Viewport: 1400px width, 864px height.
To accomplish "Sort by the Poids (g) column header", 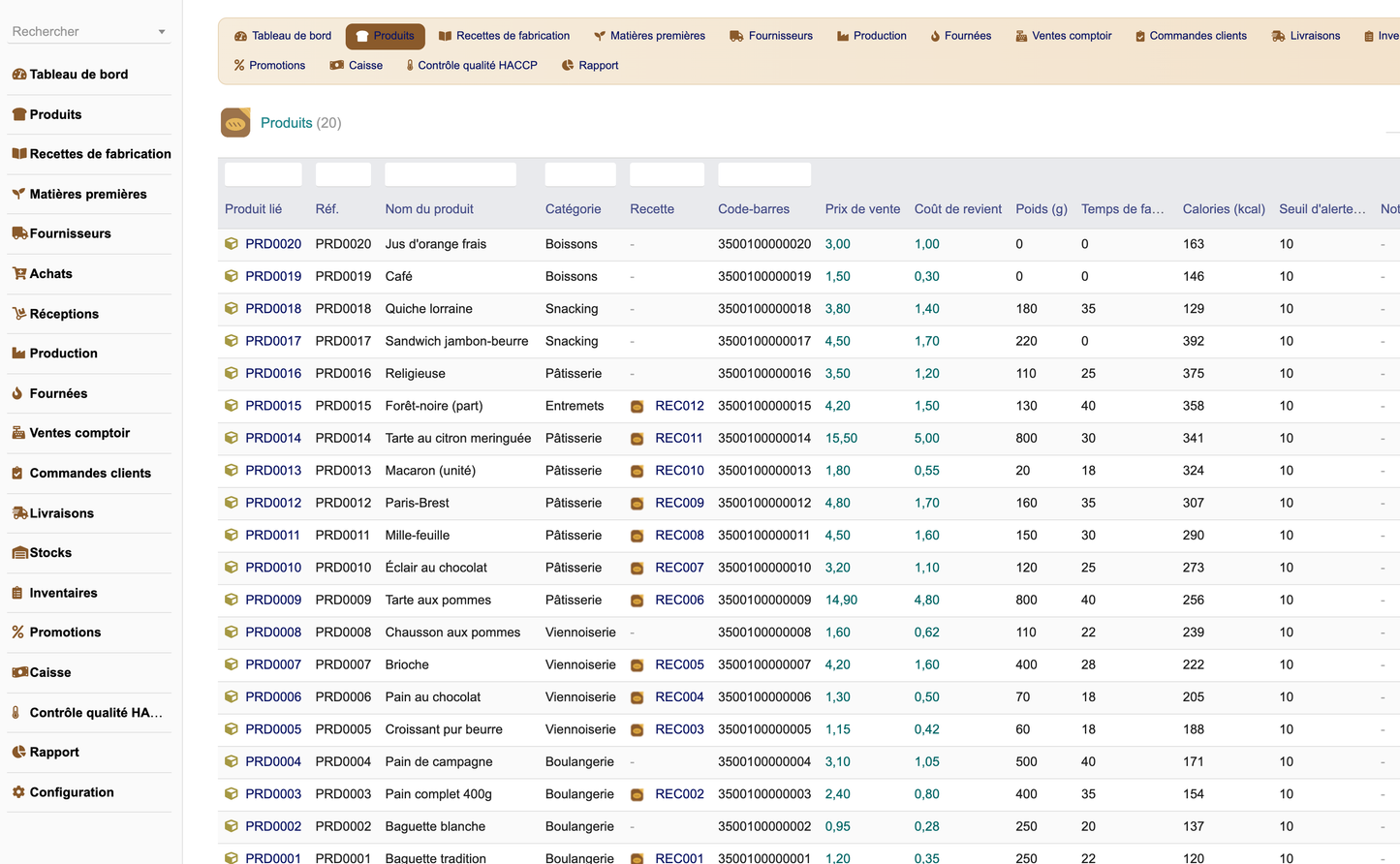I will click(1042, 209).
